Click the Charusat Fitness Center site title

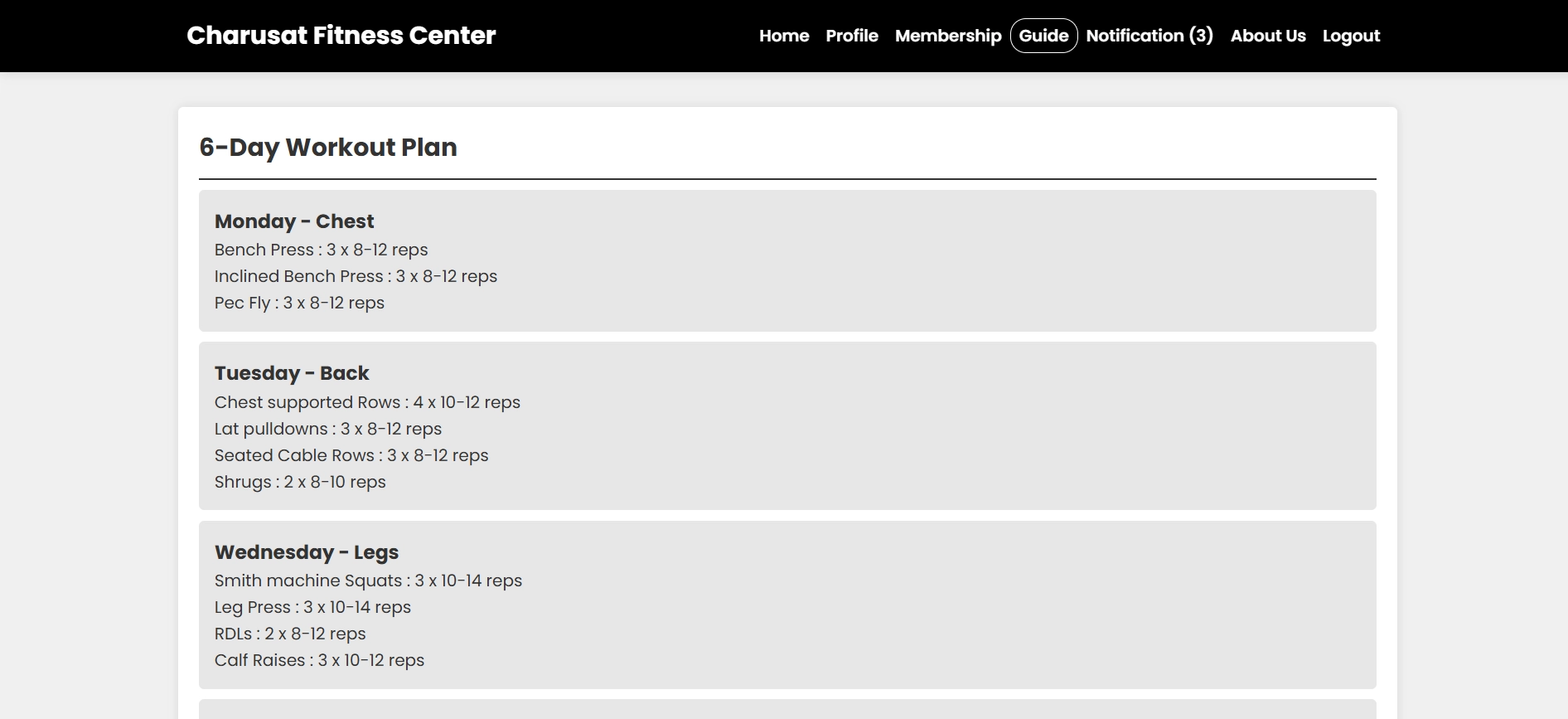[341, 36]
